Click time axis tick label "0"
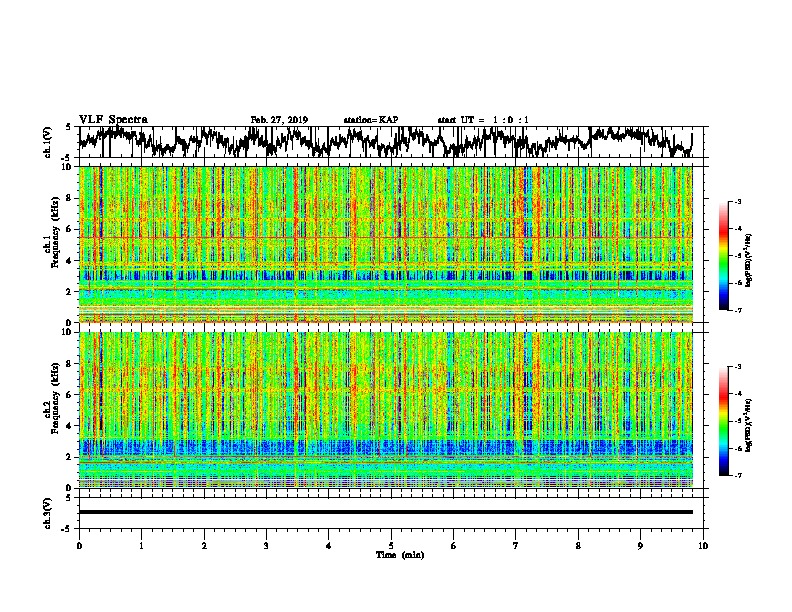Image resolution: width=792 pixels, height=612 pixels. click(79, 546)
